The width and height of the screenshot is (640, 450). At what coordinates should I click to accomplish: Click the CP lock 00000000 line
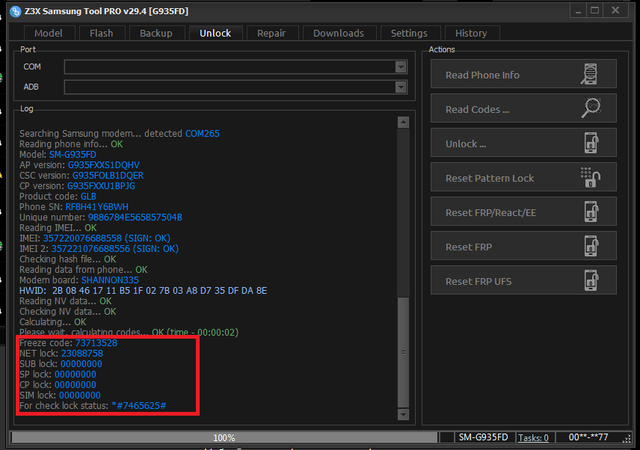click(x=58, y=385)
